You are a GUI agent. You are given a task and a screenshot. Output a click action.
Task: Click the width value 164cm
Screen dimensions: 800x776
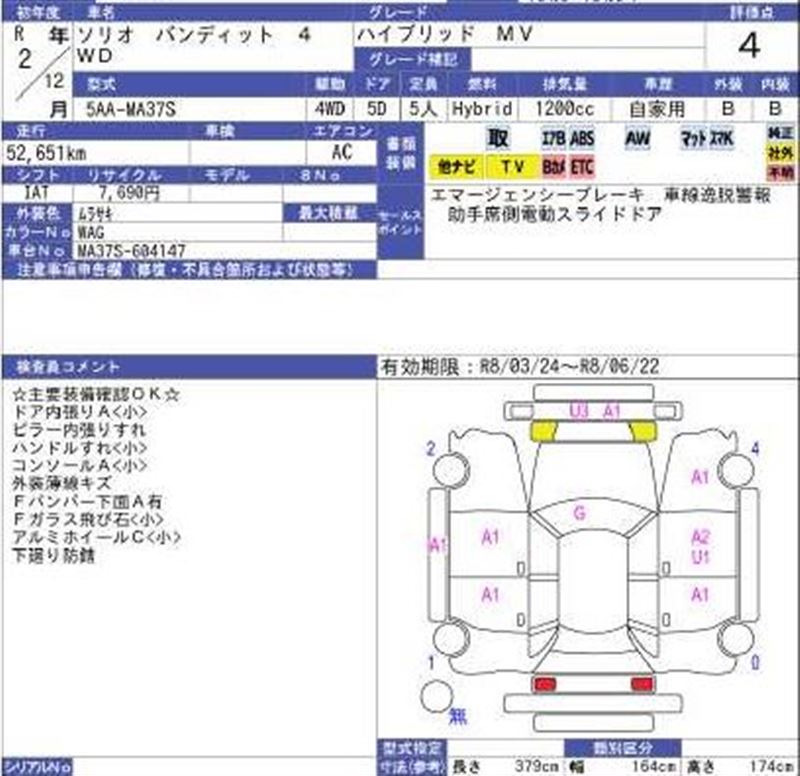654,766
